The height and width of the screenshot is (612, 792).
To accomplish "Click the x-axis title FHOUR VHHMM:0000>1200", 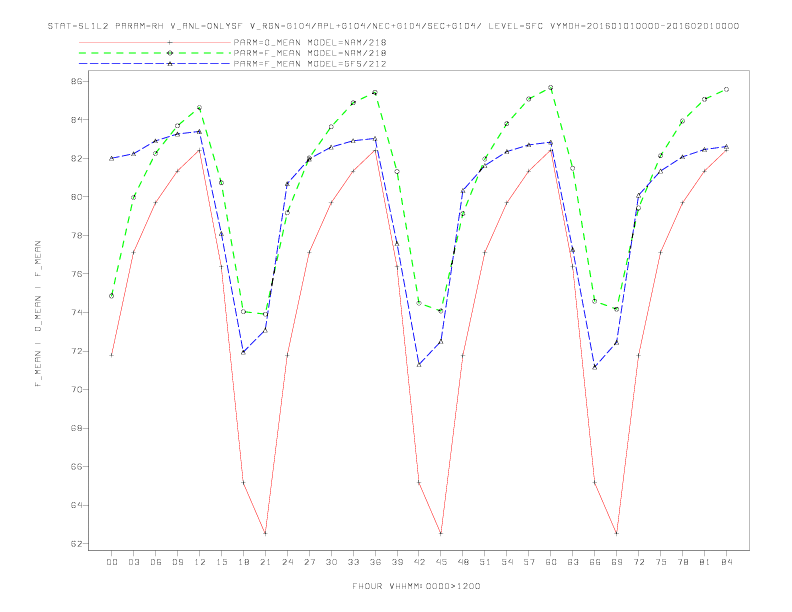I will [416, 586].
